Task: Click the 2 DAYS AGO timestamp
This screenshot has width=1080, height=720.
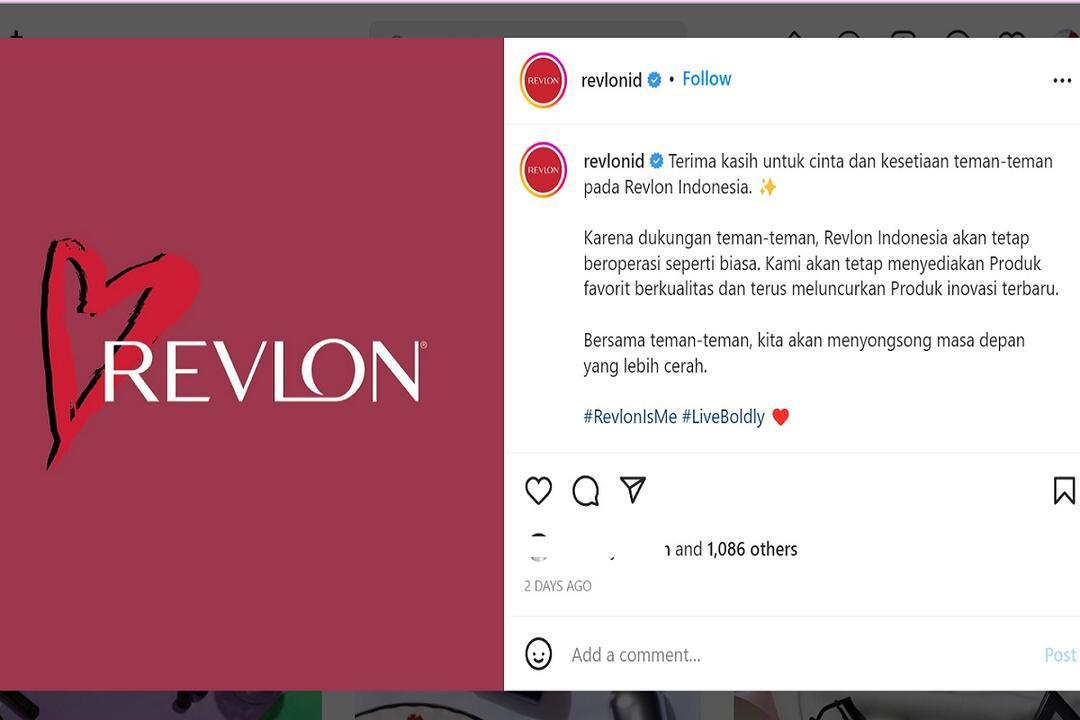Action: pyautogui.click(x=557, y=586)
